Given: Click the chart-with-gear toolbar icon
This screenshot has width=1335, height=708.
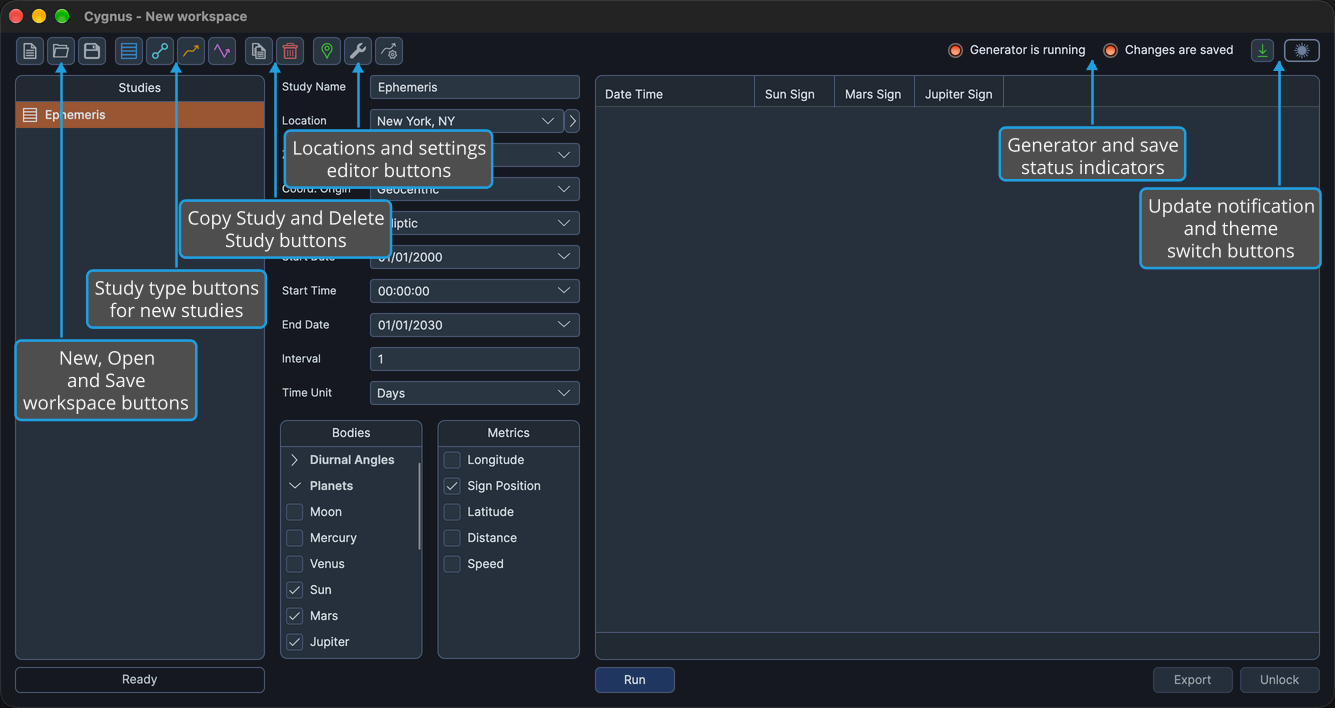Looking at the screenshot, I should point(389,51).
